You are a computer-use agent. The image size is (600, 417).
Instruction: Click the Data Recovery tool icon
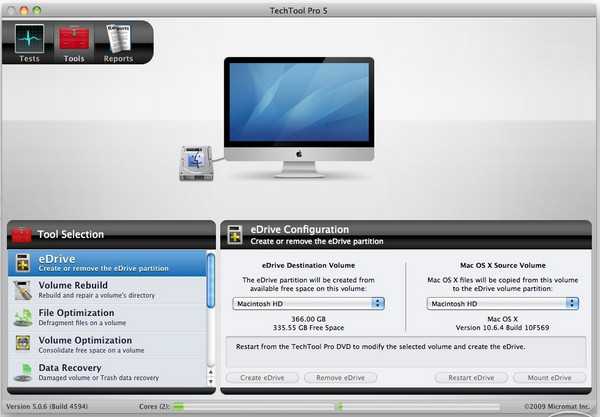(x=24, y=373)
